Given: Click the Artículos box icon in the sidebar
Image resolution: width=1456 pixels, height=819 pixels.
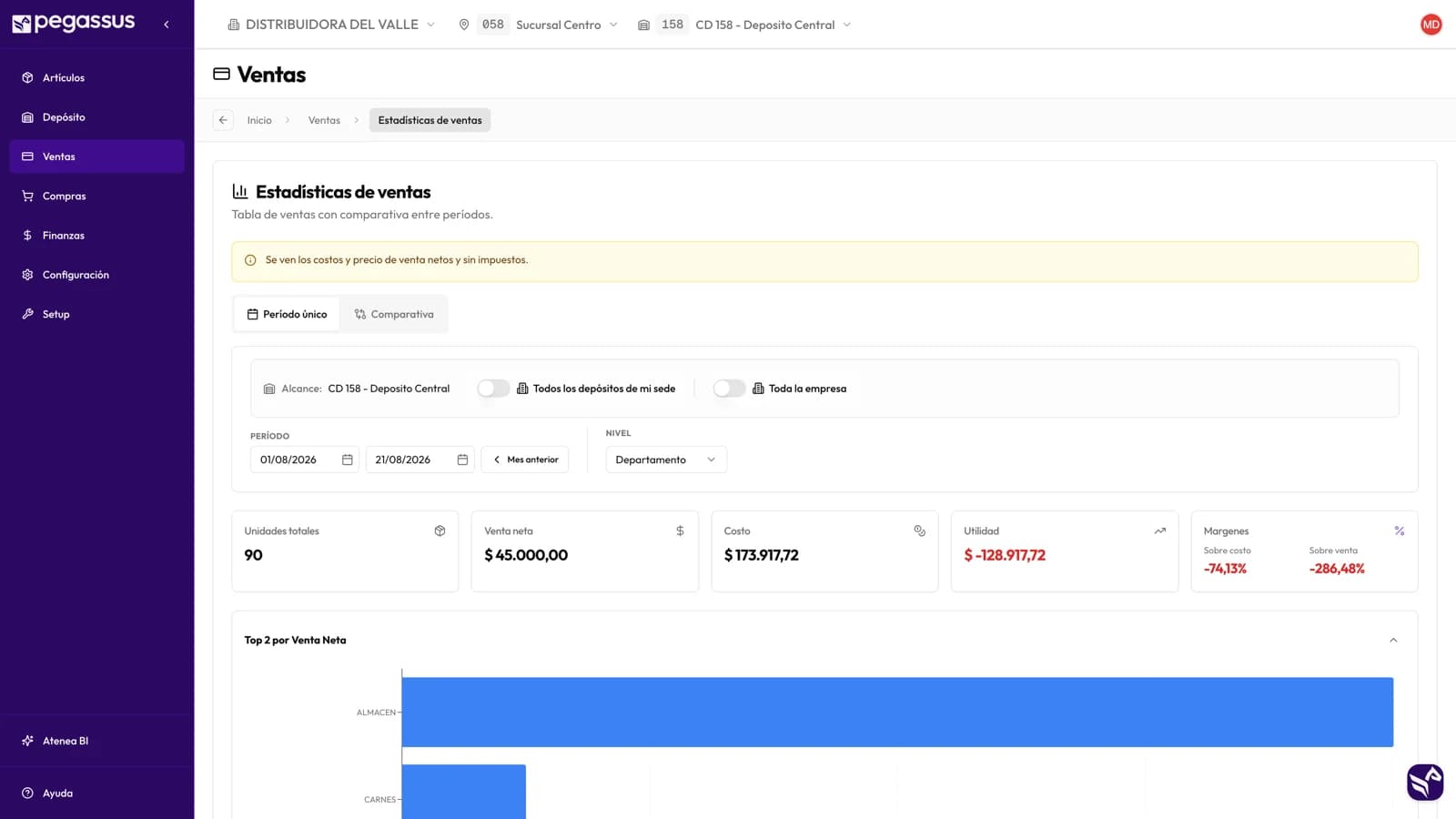Looking at the screenshot, I should pyautogui.click(x=27, y=77).
